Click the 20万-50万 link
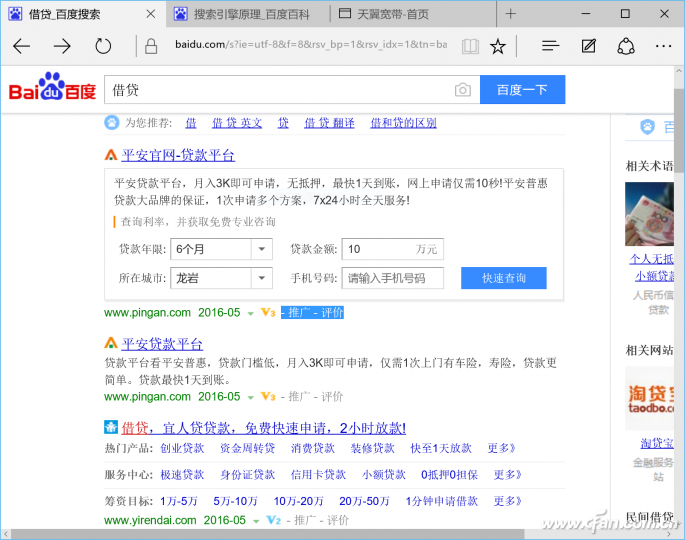The image size is (685, 540). pyautogui.click(x=364, y=501)
